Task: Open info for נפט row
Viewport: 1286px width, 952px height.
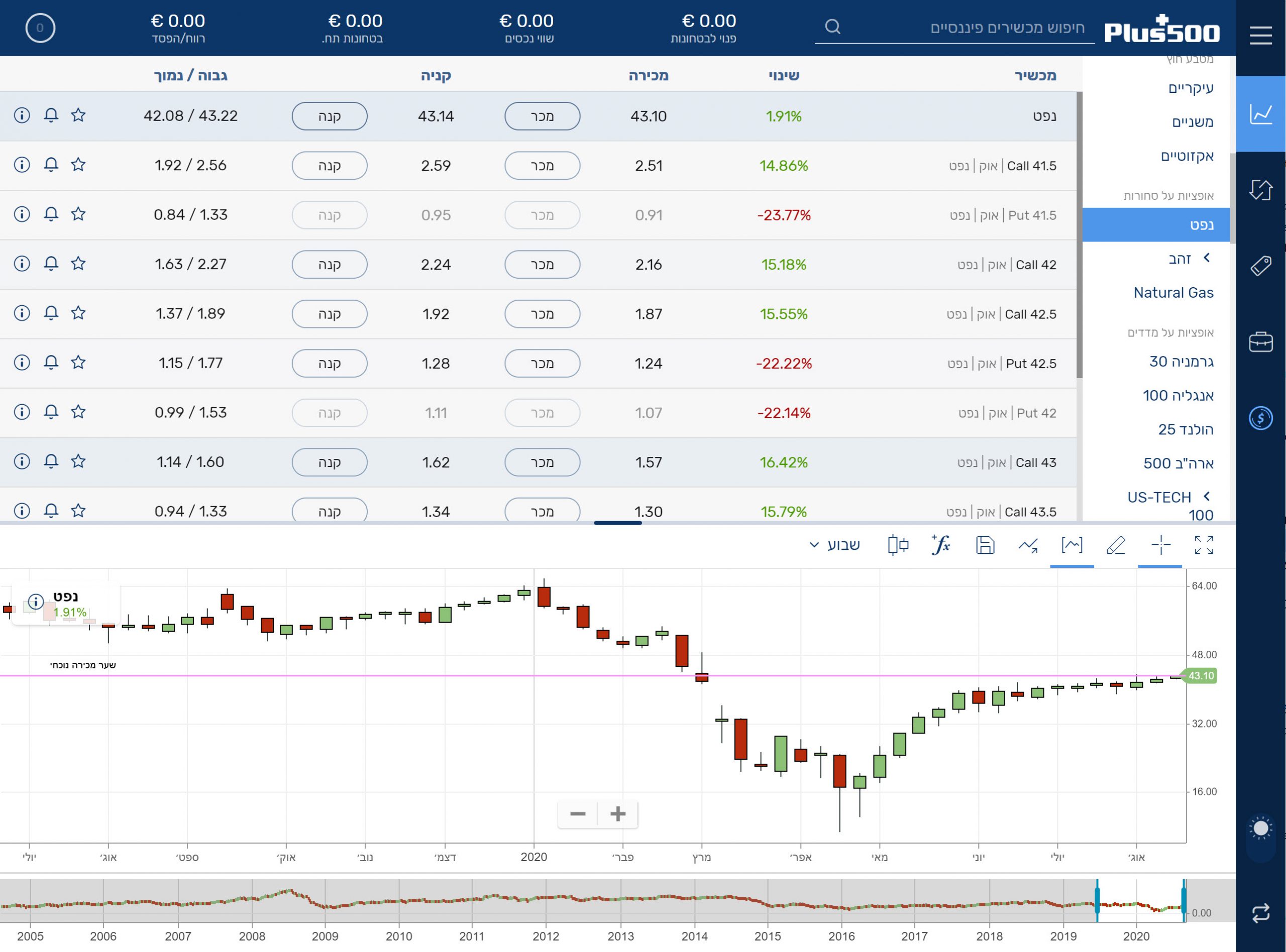Action: coord(22,115)
